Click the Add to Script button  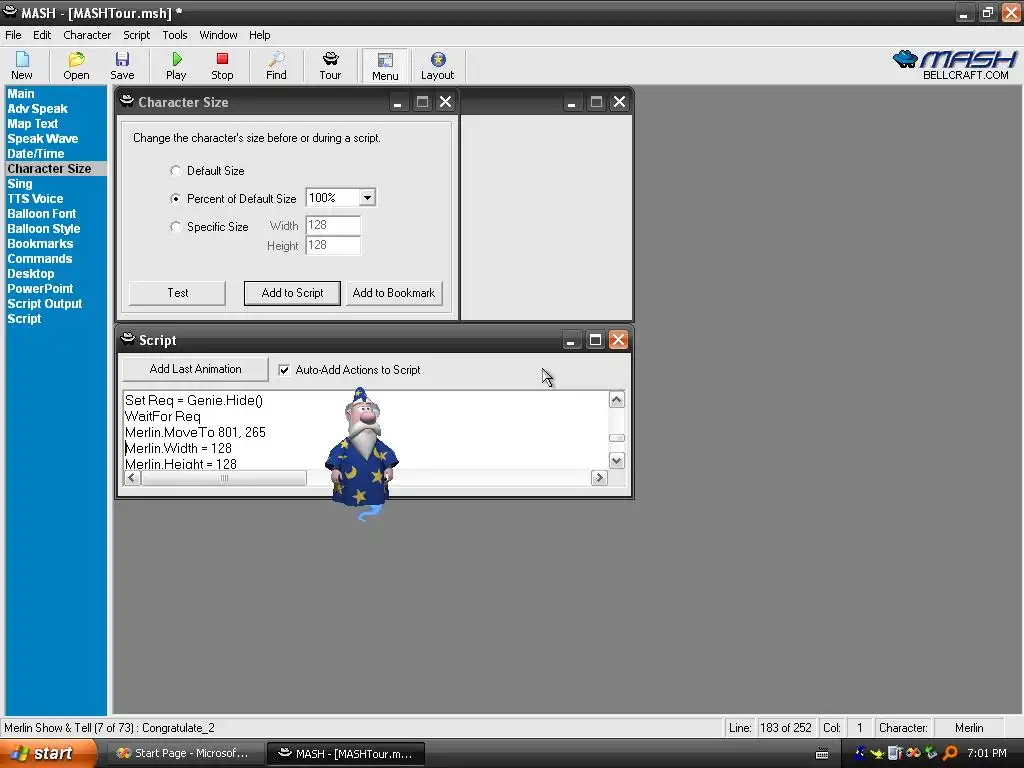pyautogui.click(x=292, y=293)
